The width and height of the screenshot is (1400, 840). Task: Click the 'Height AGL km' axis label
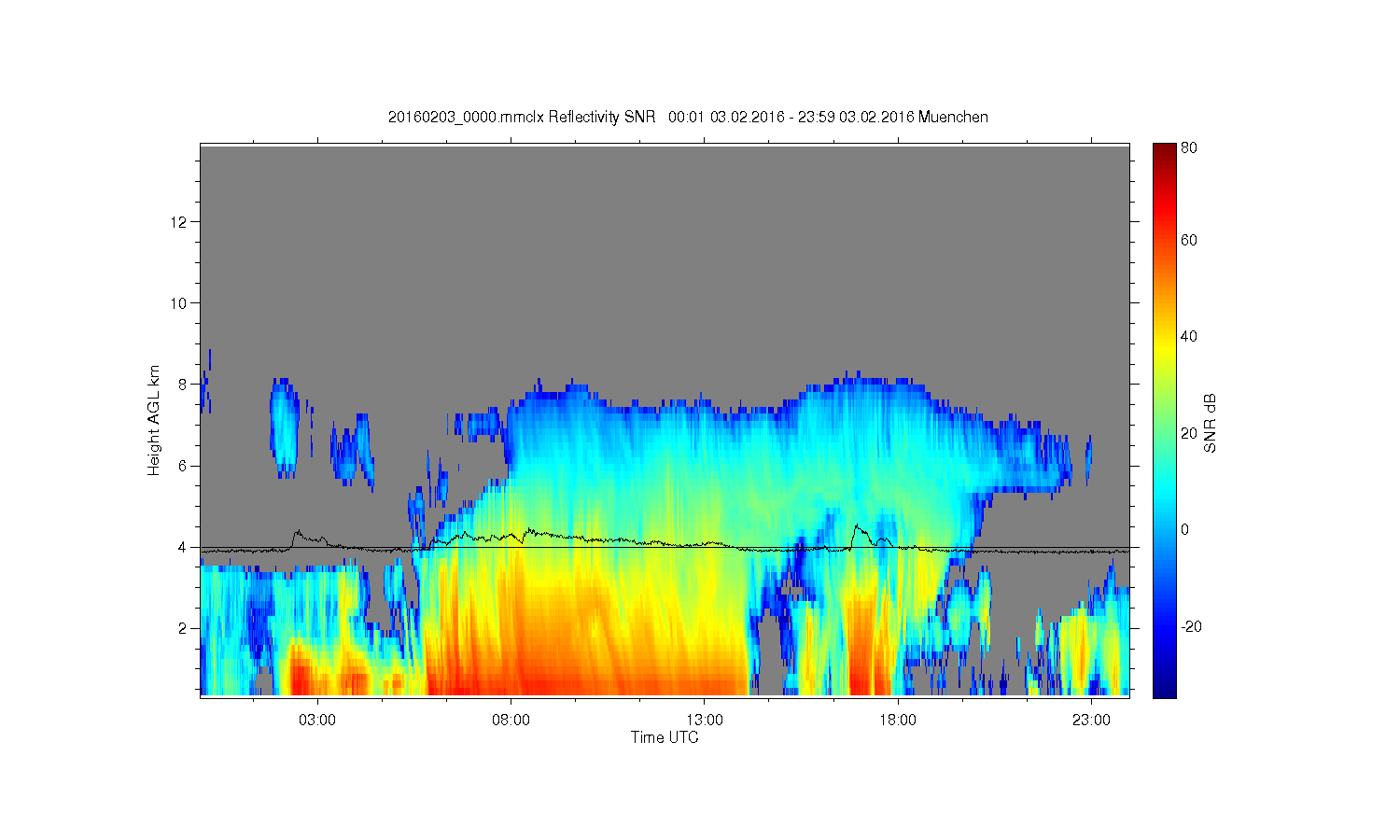point(154,420)
